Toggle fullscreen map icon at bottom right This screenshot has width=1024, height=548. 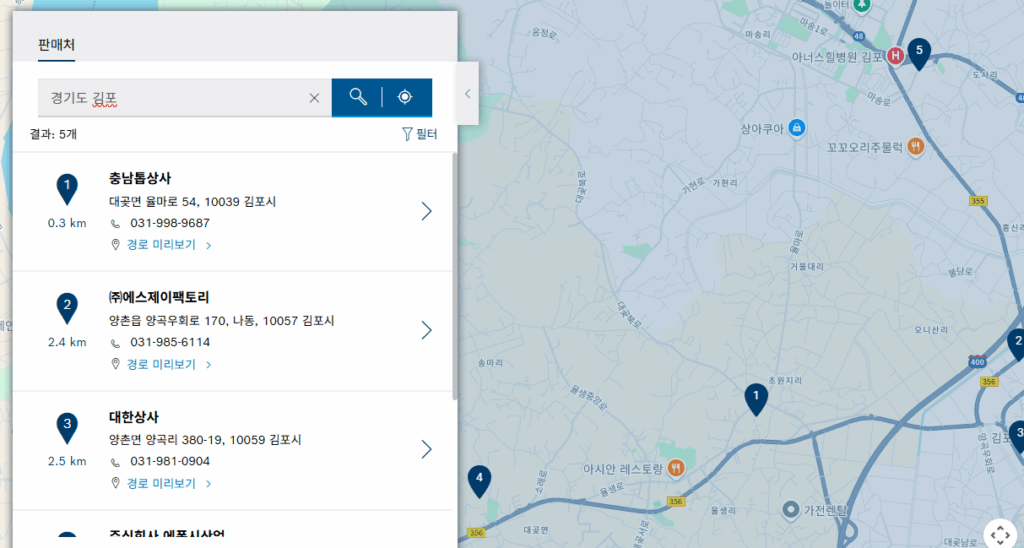[x=1000, y=534]
